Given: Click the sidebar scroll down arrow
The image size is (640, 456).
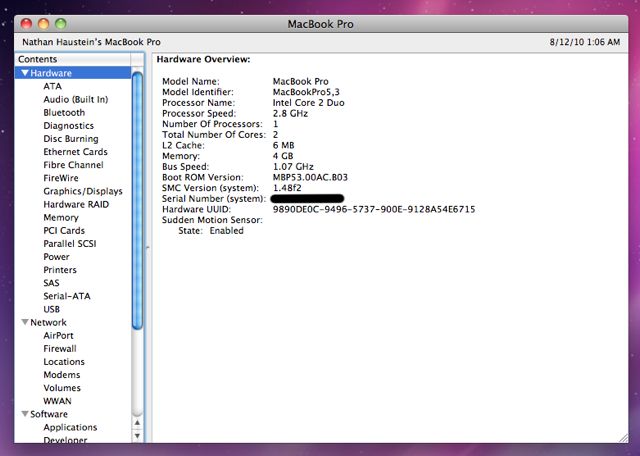Looking at the screenshot, I should click(x=138, y=436).
